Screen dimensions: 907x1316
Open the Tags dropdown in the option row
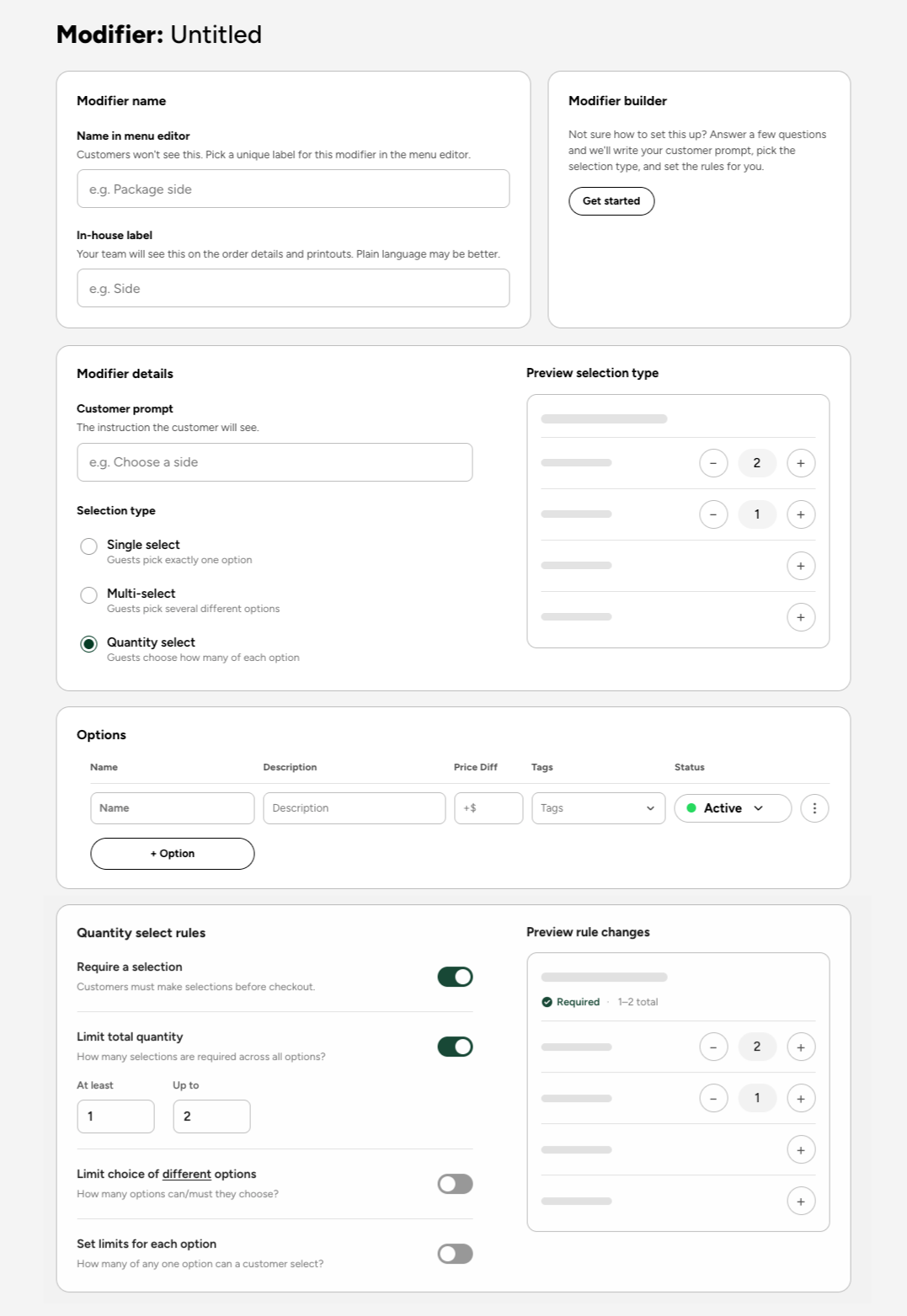coord(599,808)
